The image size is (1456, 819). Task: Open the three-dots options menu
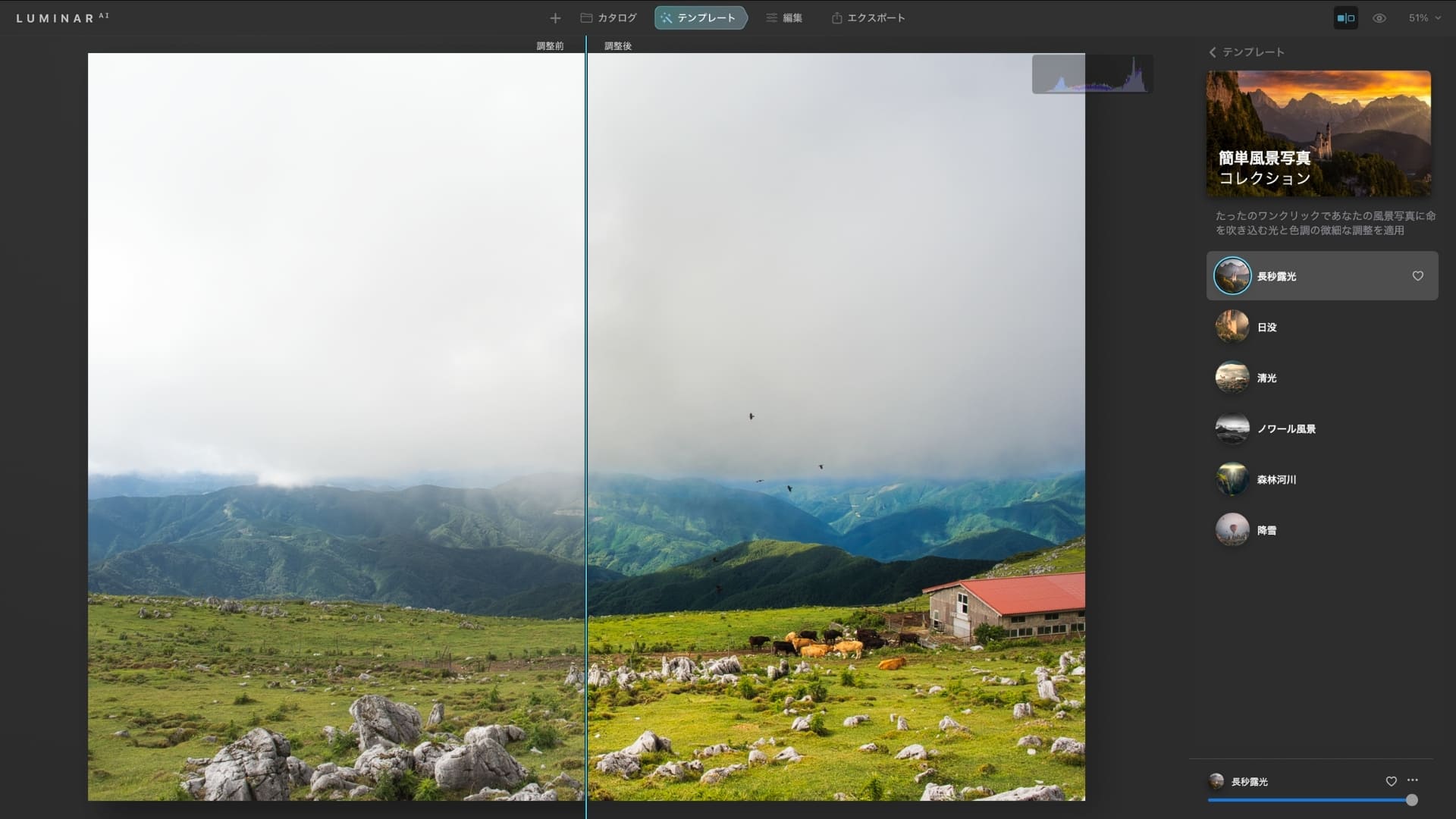pos(1412,780)
